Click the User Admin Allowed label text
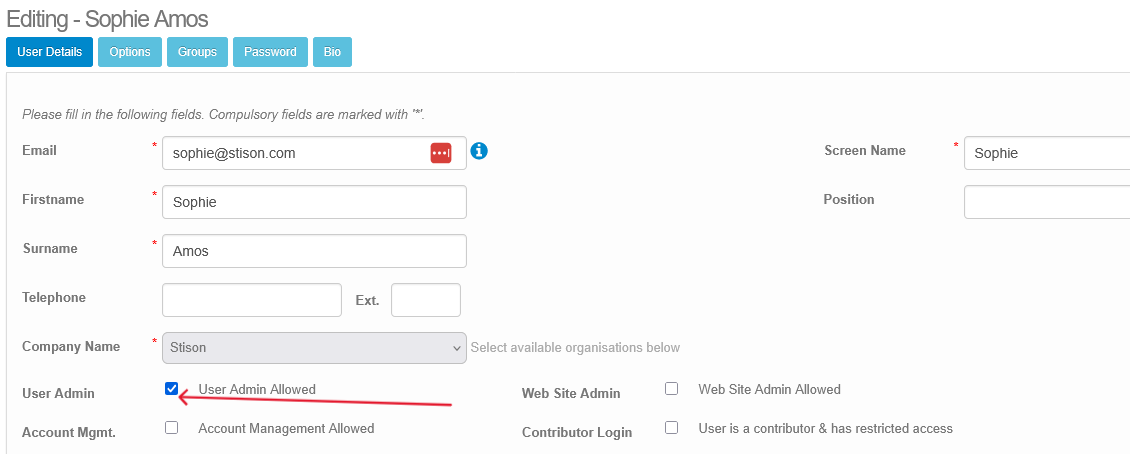Screen dimensions: 1130x454 tap(257, 390)
